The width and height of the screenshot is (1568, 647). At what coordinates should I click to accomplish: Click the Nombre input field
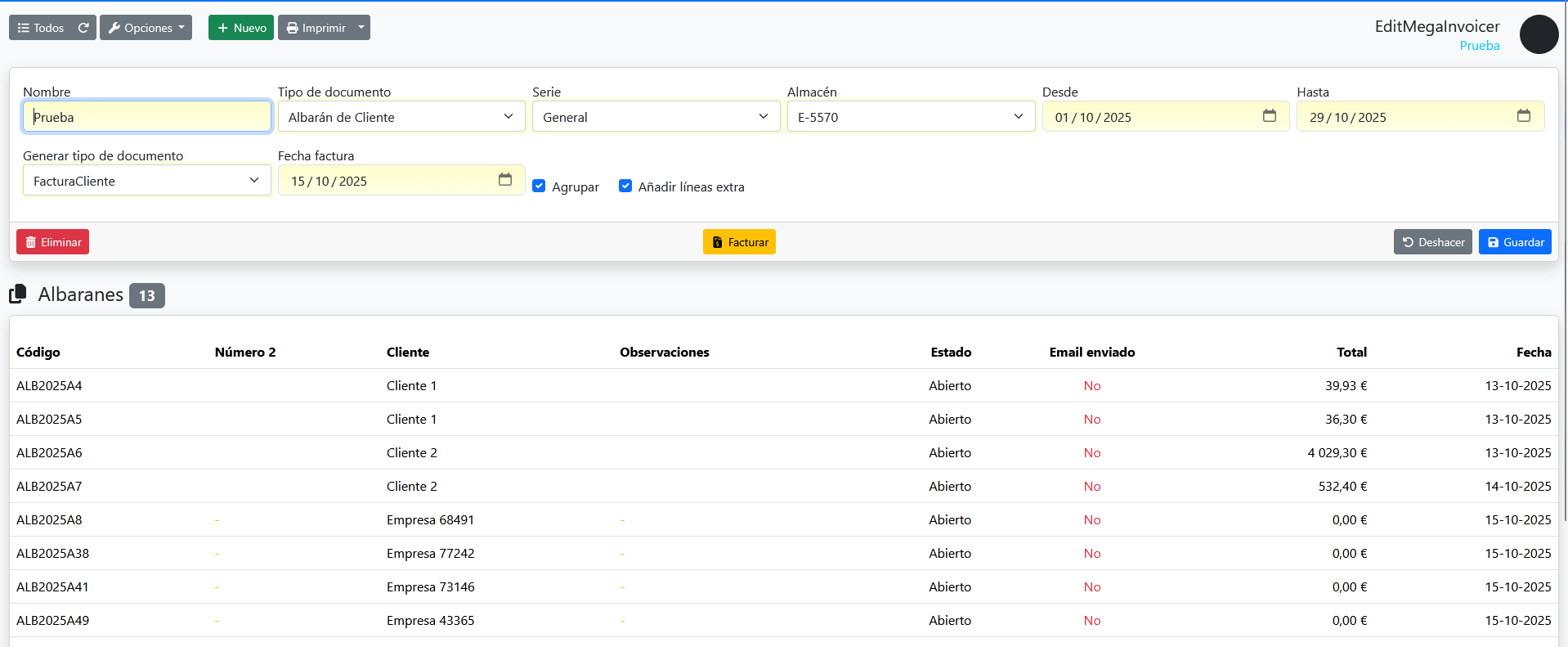coord(147,117)
